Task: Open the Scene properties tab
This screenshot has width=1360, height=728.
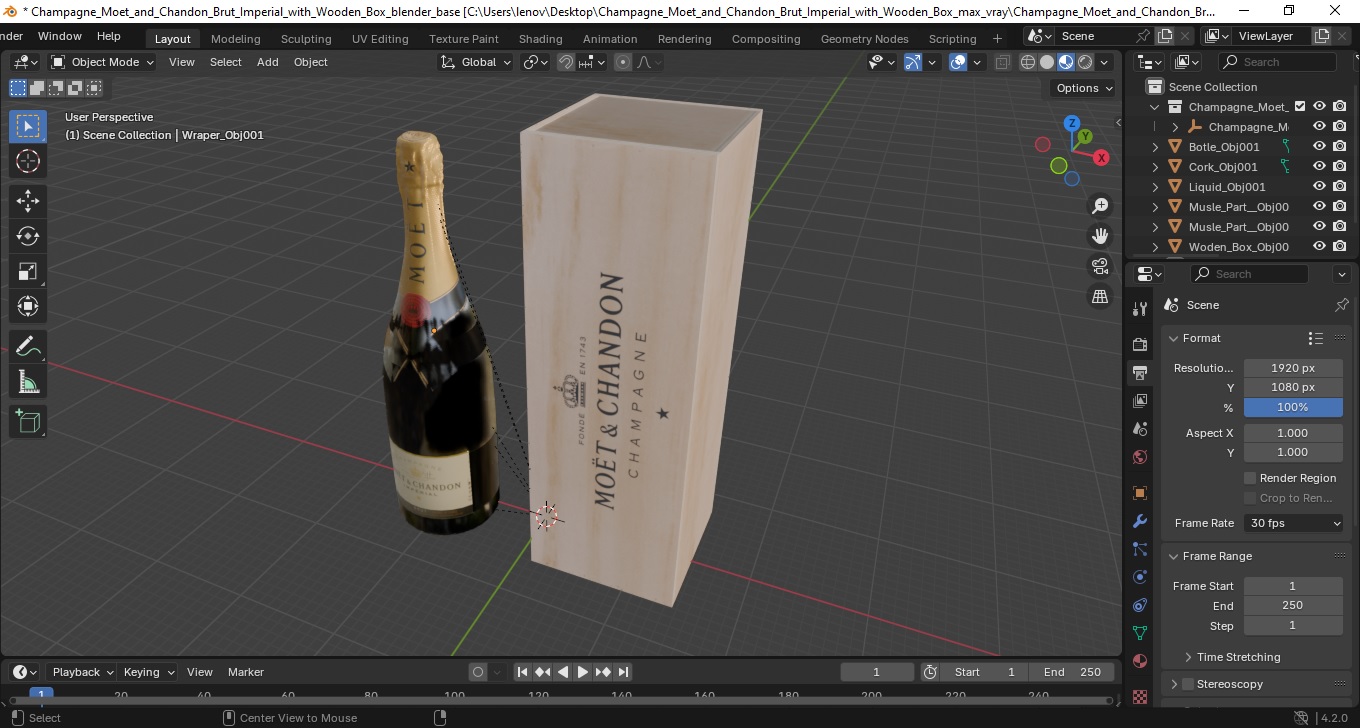Action: pos(1139,429)
